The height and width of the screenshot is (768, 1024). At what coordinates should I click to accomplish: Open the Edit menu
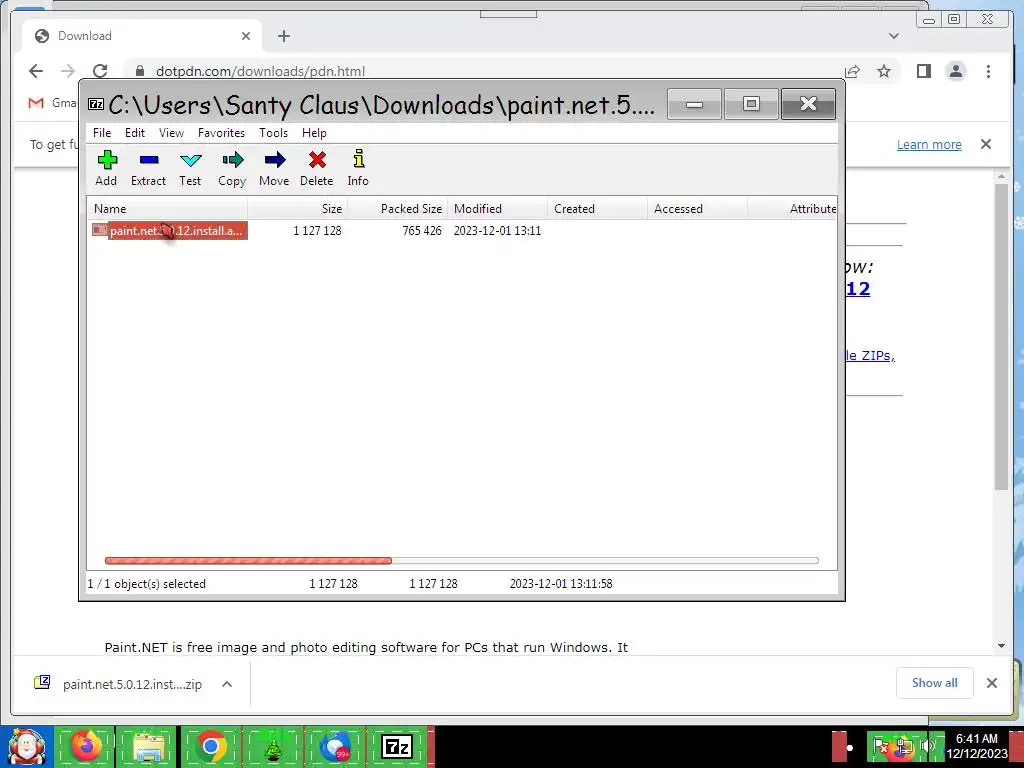tap(135, 133)
